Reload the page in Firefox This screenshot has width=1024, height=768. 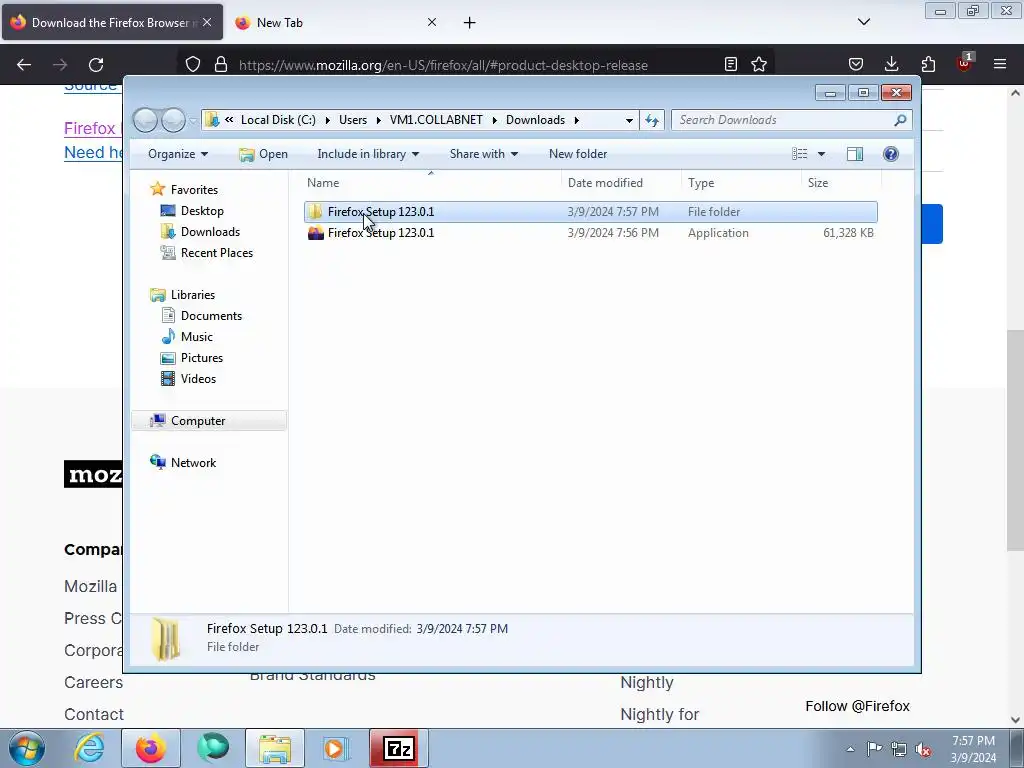point(96,65)
